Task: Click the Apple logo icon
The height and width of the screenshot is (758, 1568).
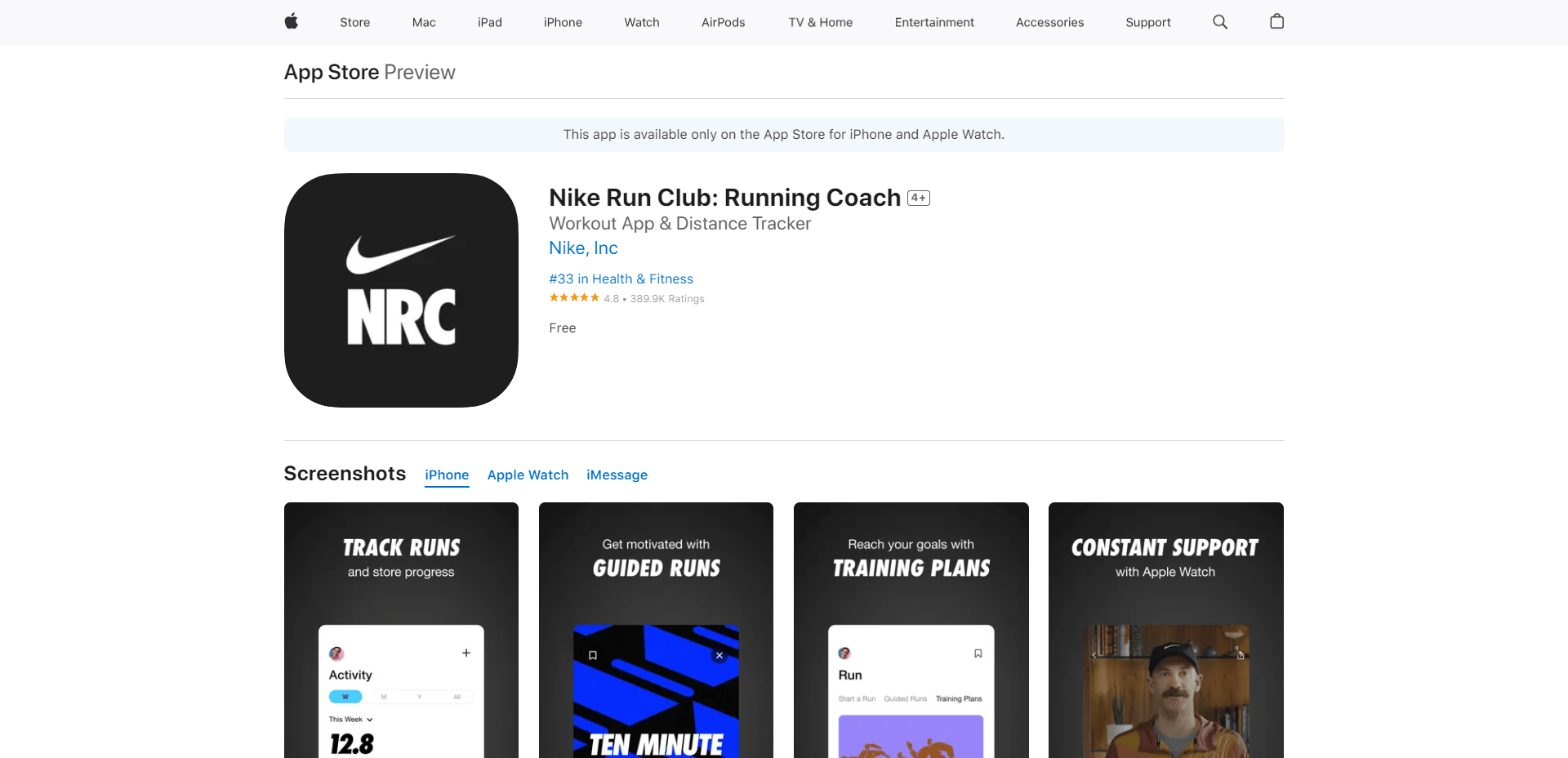Action: (291, 22)
